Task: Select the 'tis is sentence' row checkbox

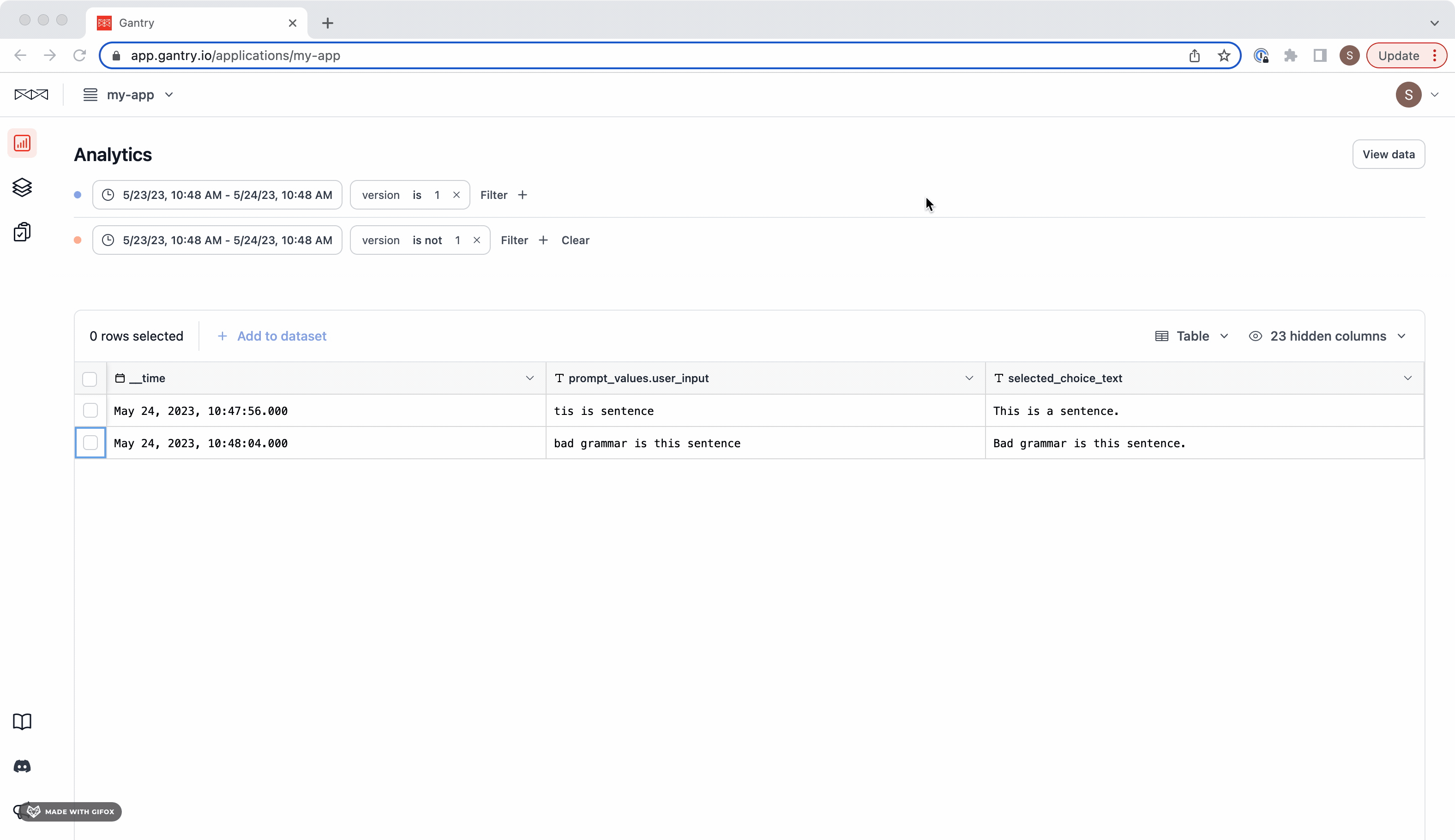Action: [90, 410]
